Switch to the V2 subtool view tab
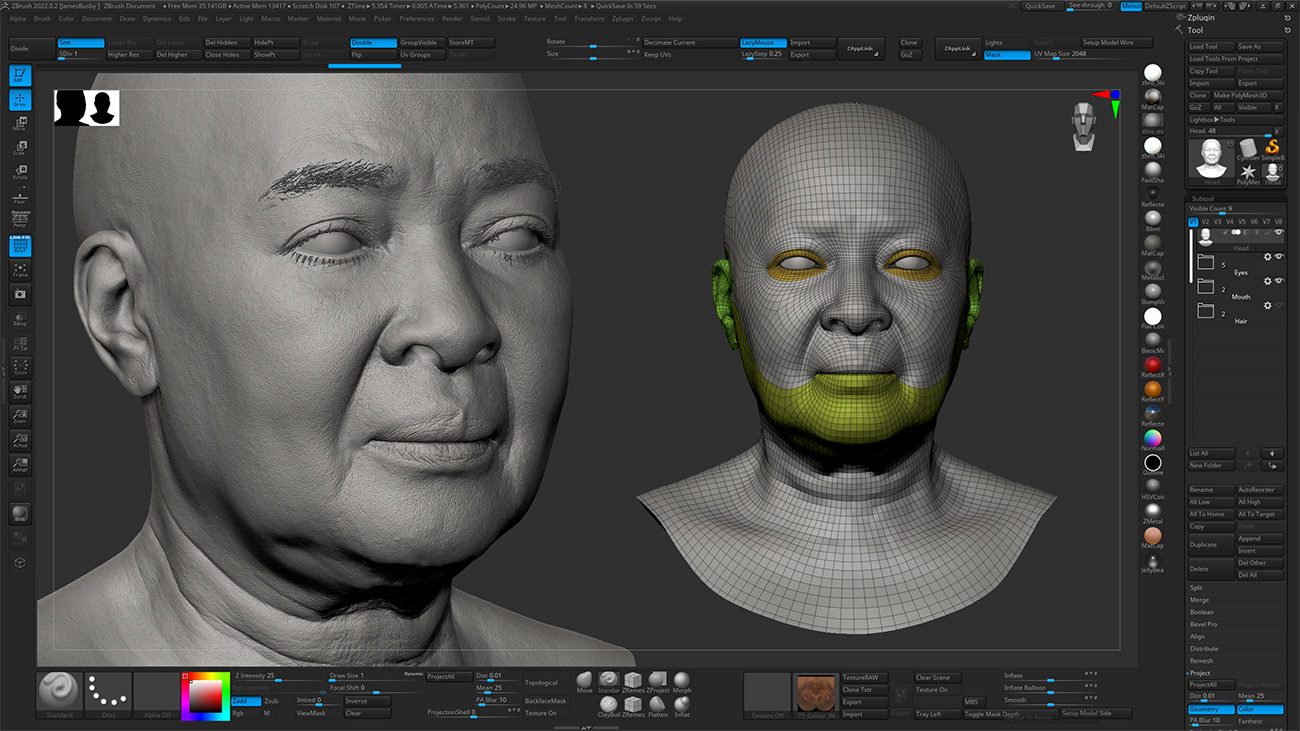 1207,222
